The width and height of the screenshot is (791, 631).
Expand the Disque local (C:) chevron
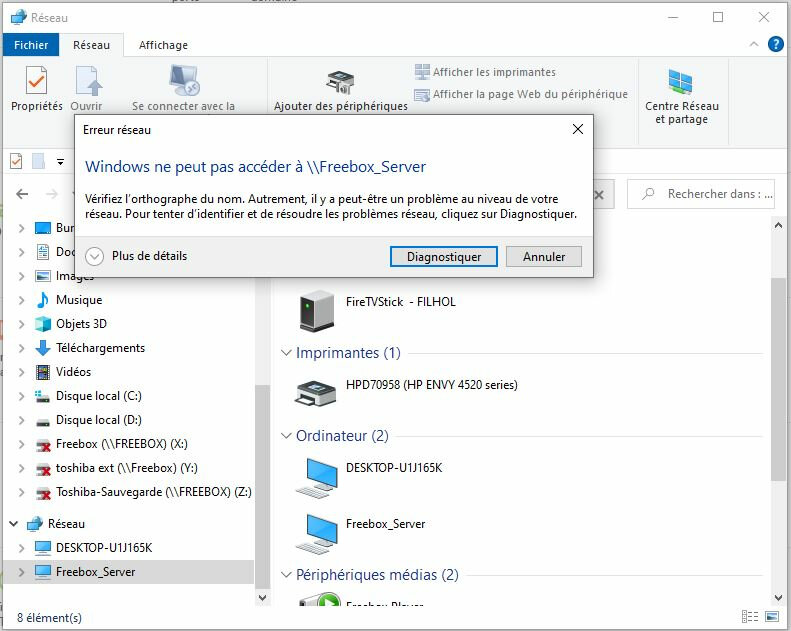pos(21,396)
